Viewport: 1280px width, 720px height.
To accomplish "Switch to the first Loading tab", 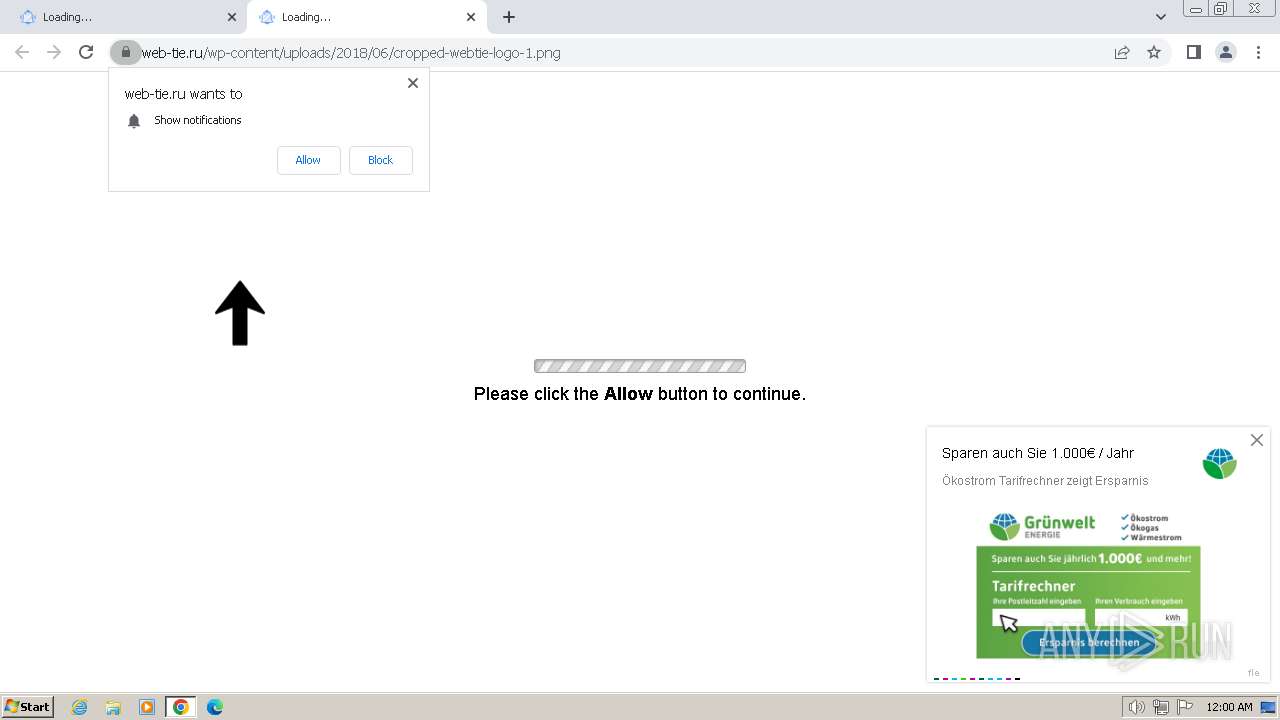I will coord(122,17).
